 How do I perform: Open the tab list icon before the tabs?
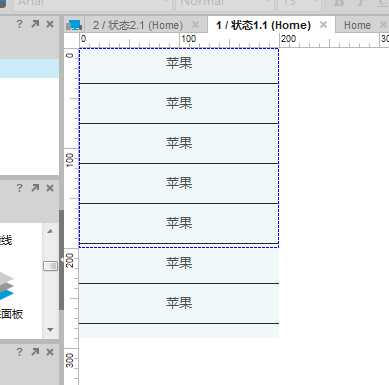(74, 25)
